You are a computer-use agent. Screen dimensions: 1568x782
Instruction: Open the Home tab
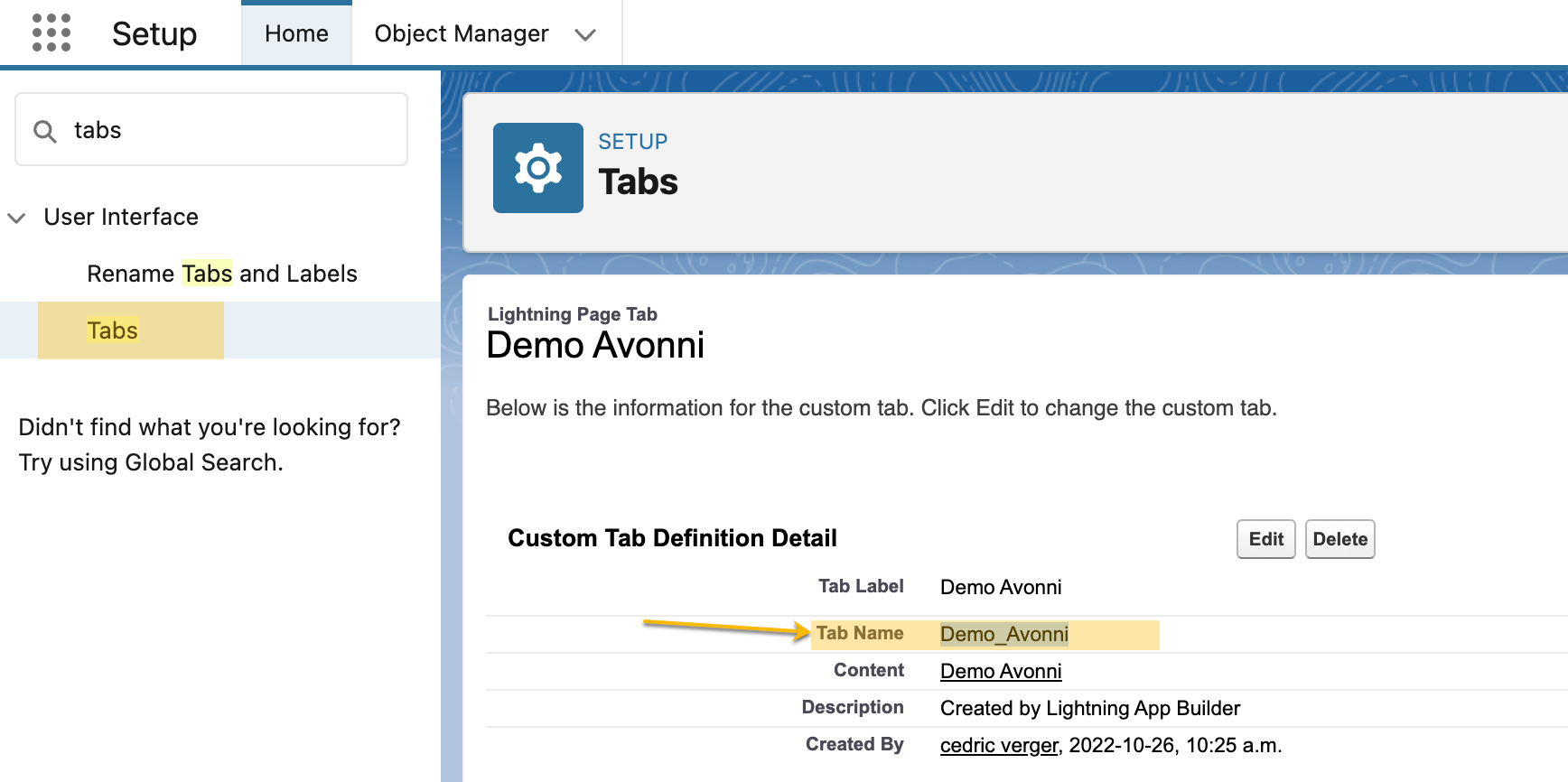(x=296, y=33)
